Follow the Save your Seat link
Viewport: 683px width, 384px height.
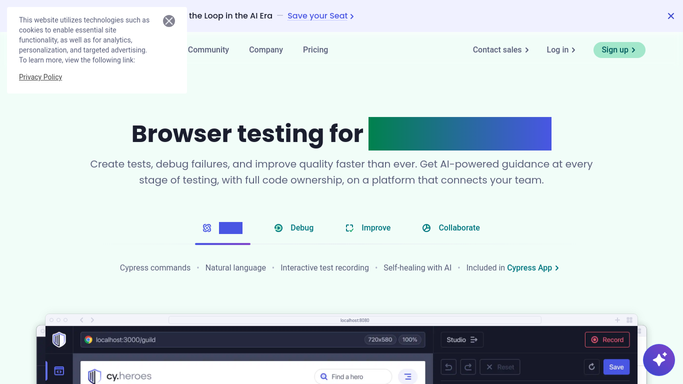point(321,16)
